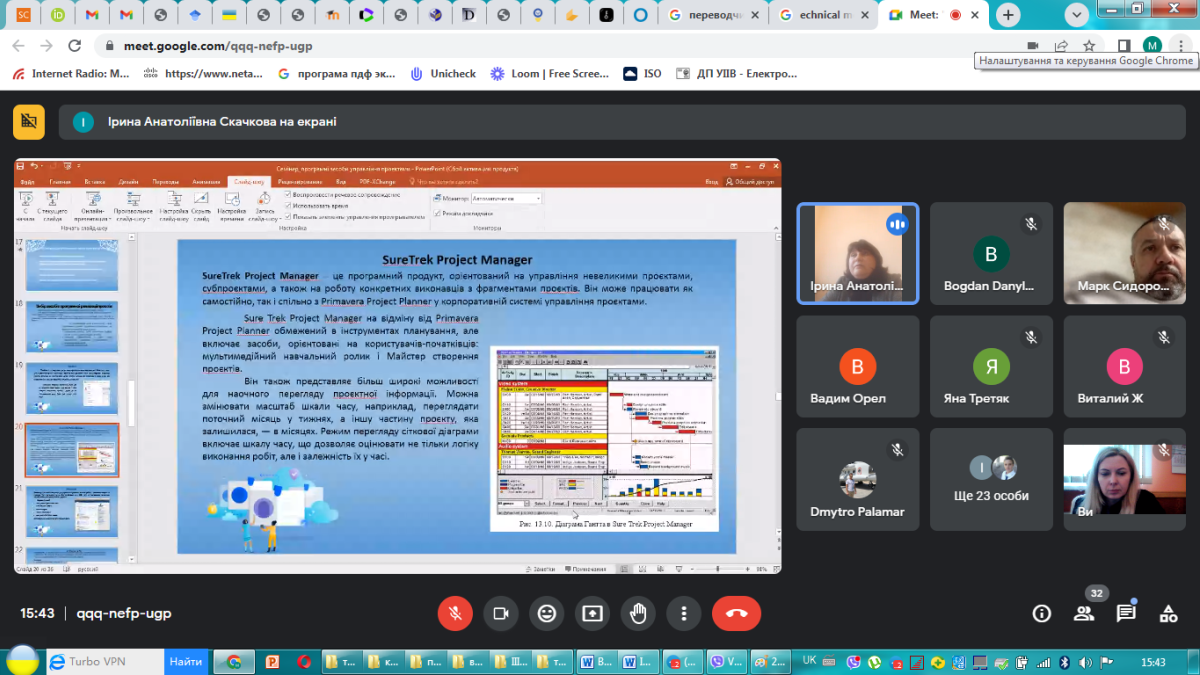Open the activities panel icon
Screen dimensions: 1200x675
coord(1168,613)
